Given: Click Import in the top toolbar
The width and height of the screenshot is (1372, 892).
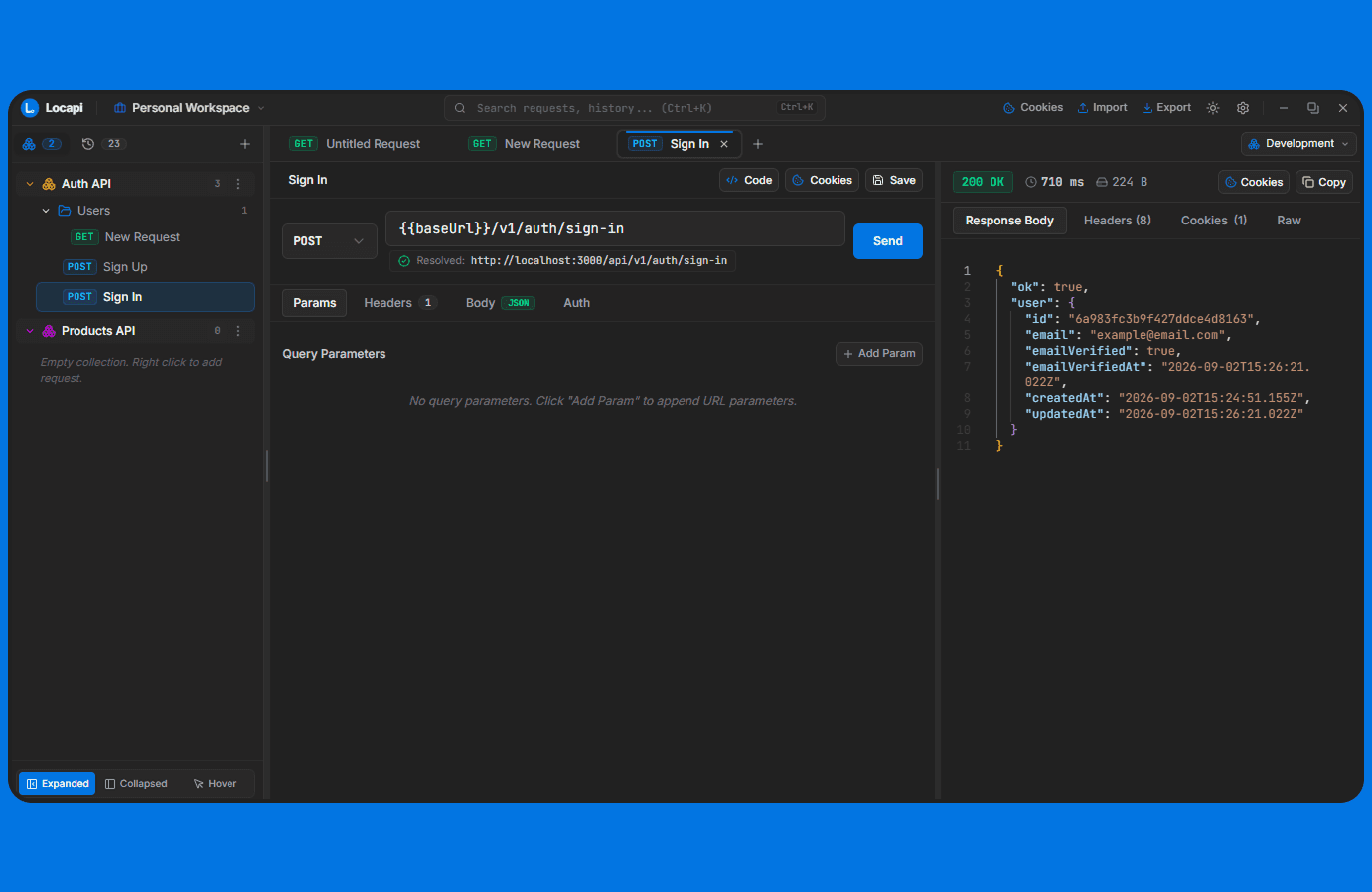Looking at the screenshot, I should pos(1103,108).
